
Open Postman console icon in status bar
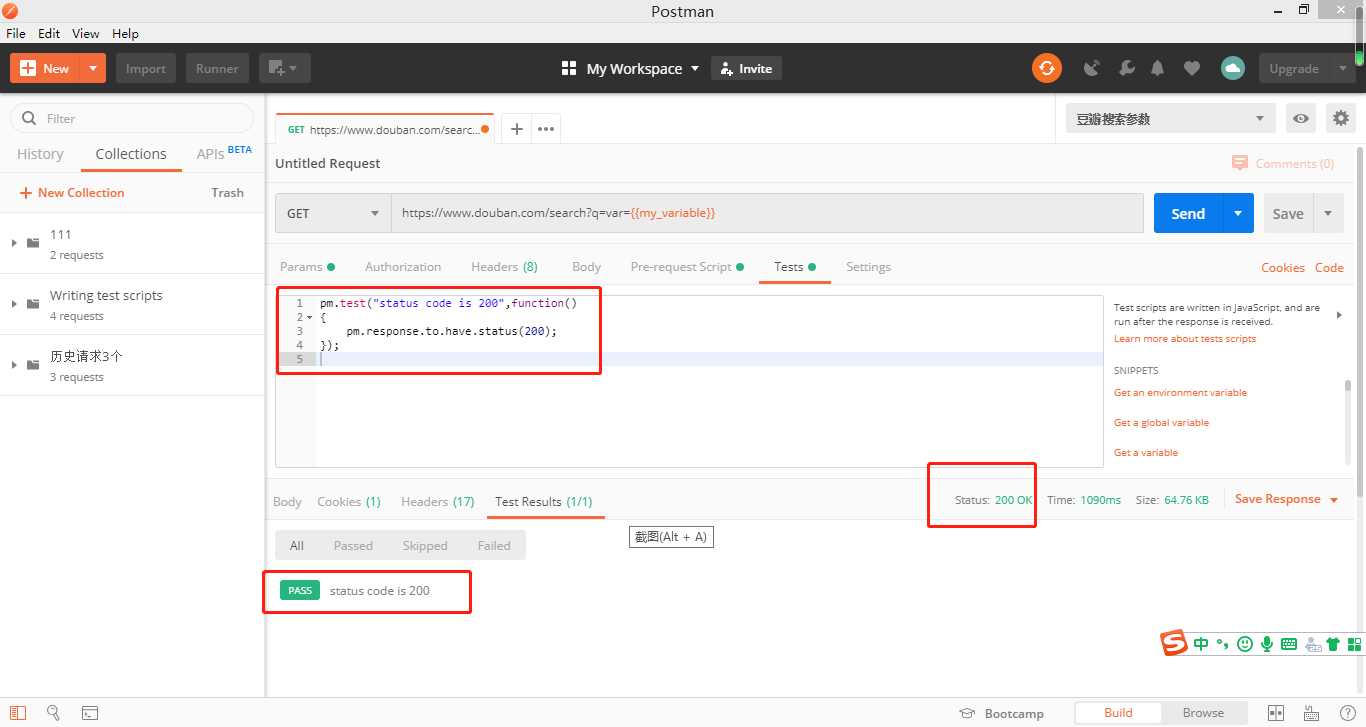(x=89, y=713)
